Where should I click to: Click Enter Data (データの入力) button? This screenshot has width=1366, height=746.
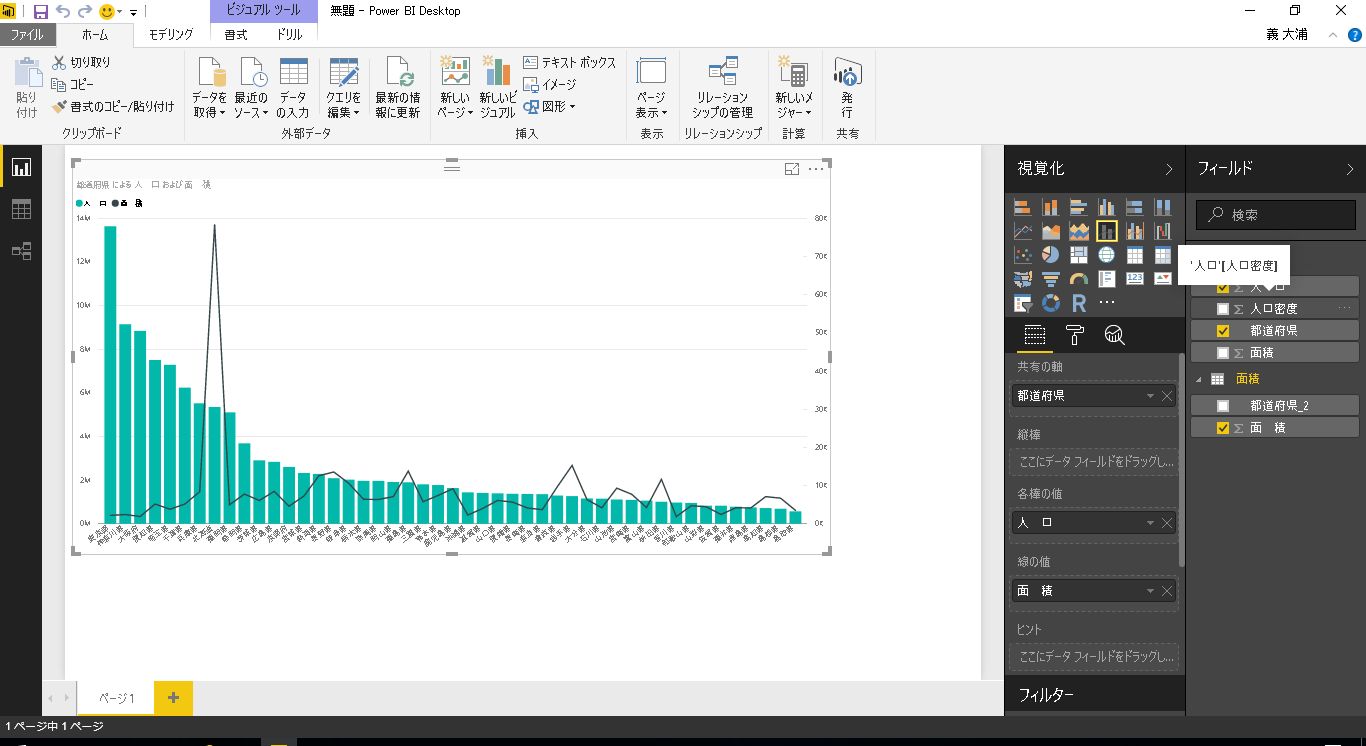293,87
